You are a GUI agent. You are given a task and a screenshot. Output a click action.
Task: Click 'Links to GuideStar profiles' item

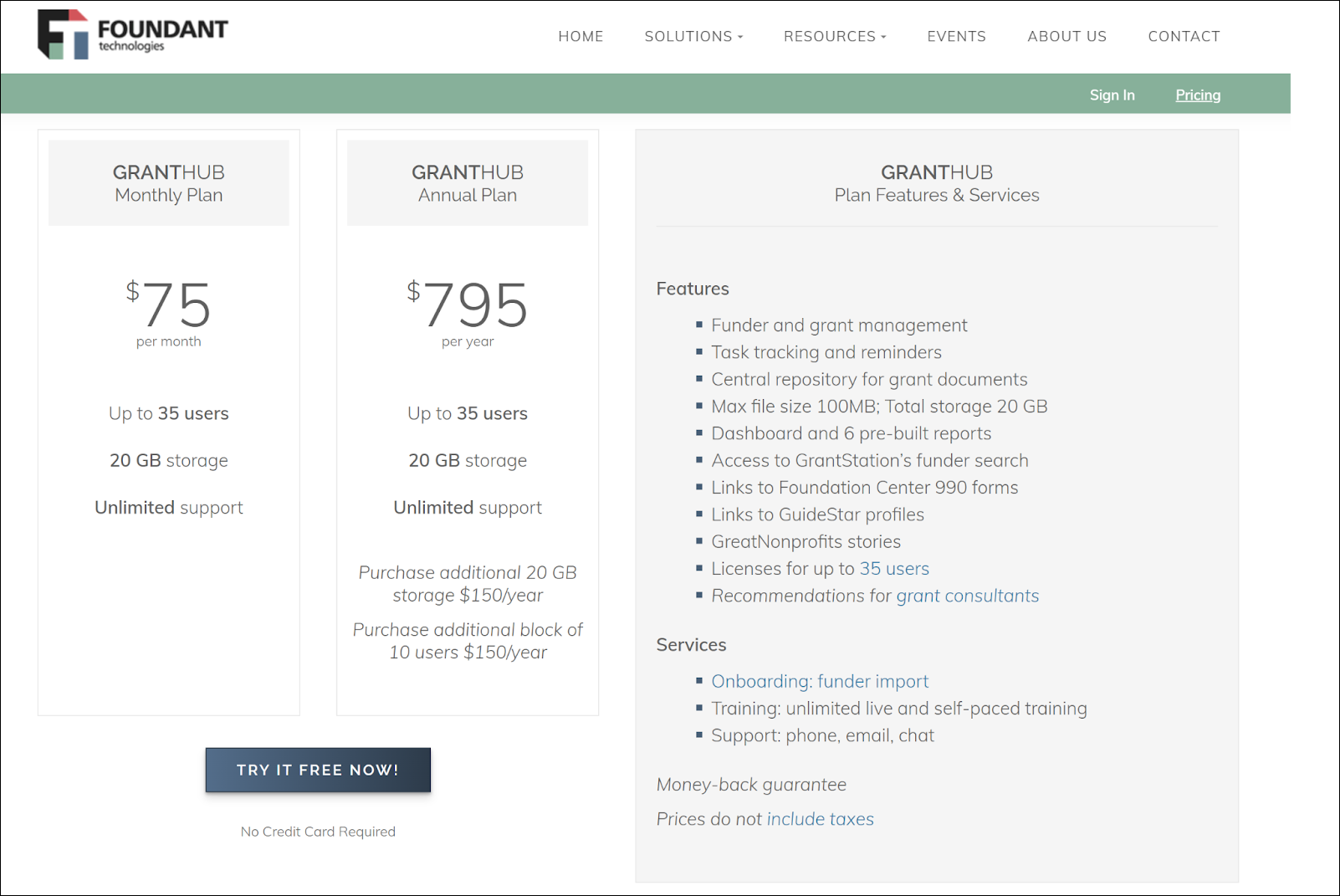pos(818,515)
